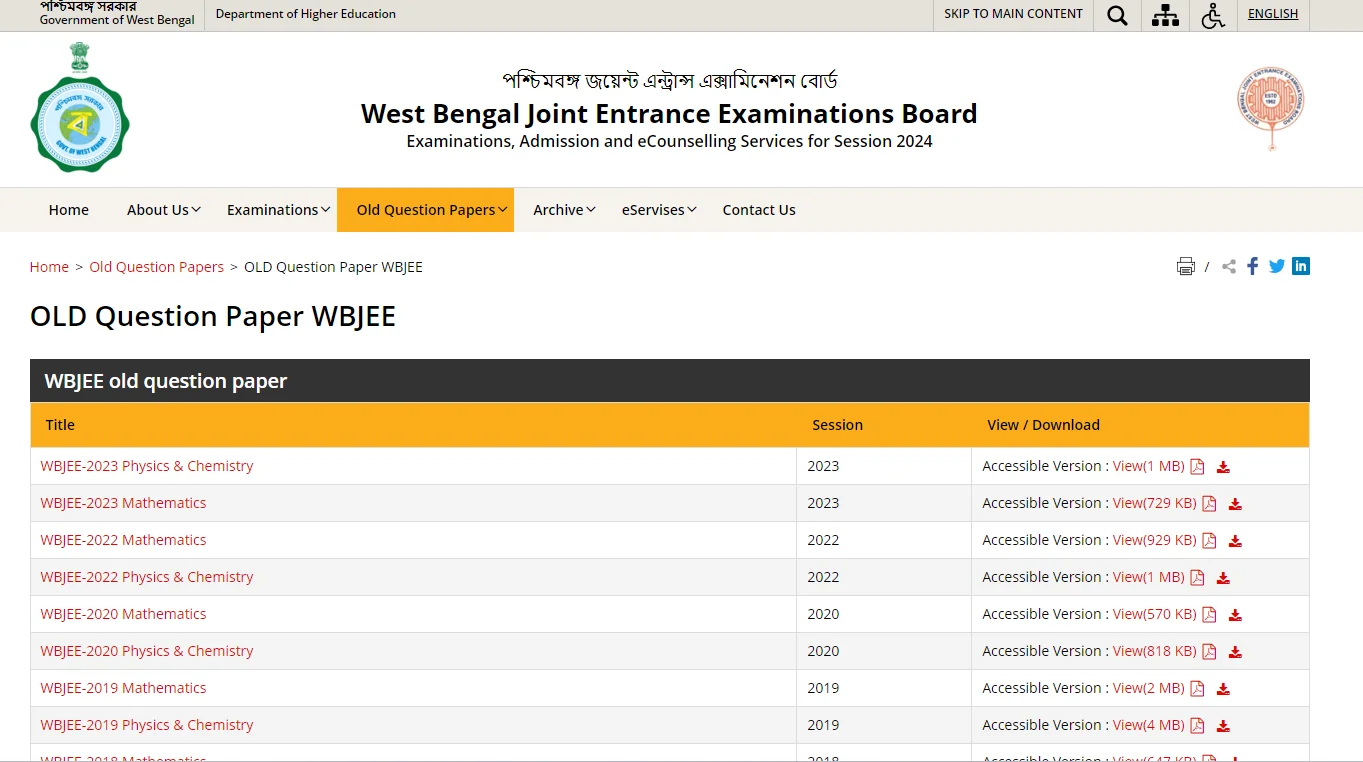
Task: Click the Title column header
Action: [x=60, y=425]
